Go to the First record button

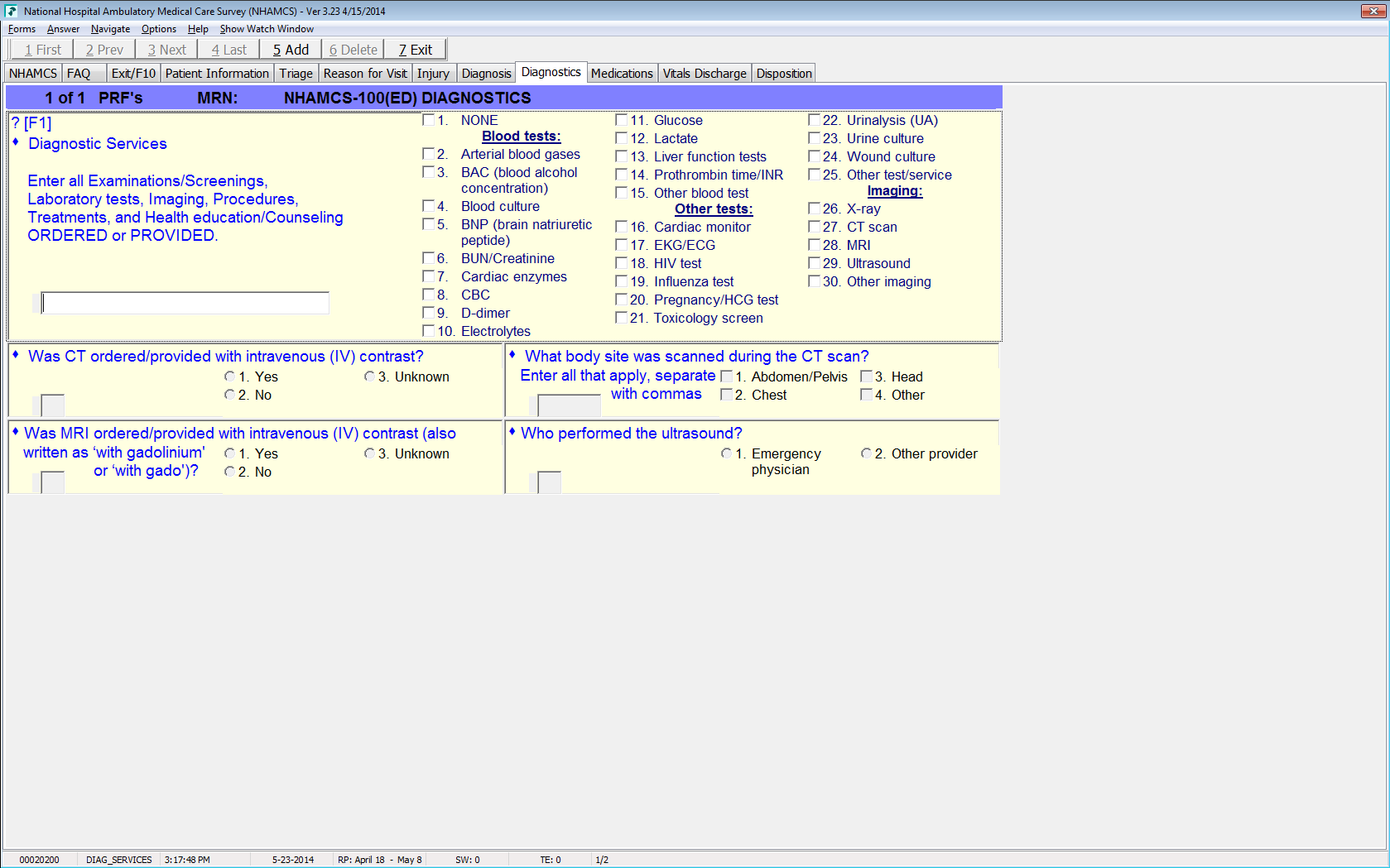click(x=42, y=50)
